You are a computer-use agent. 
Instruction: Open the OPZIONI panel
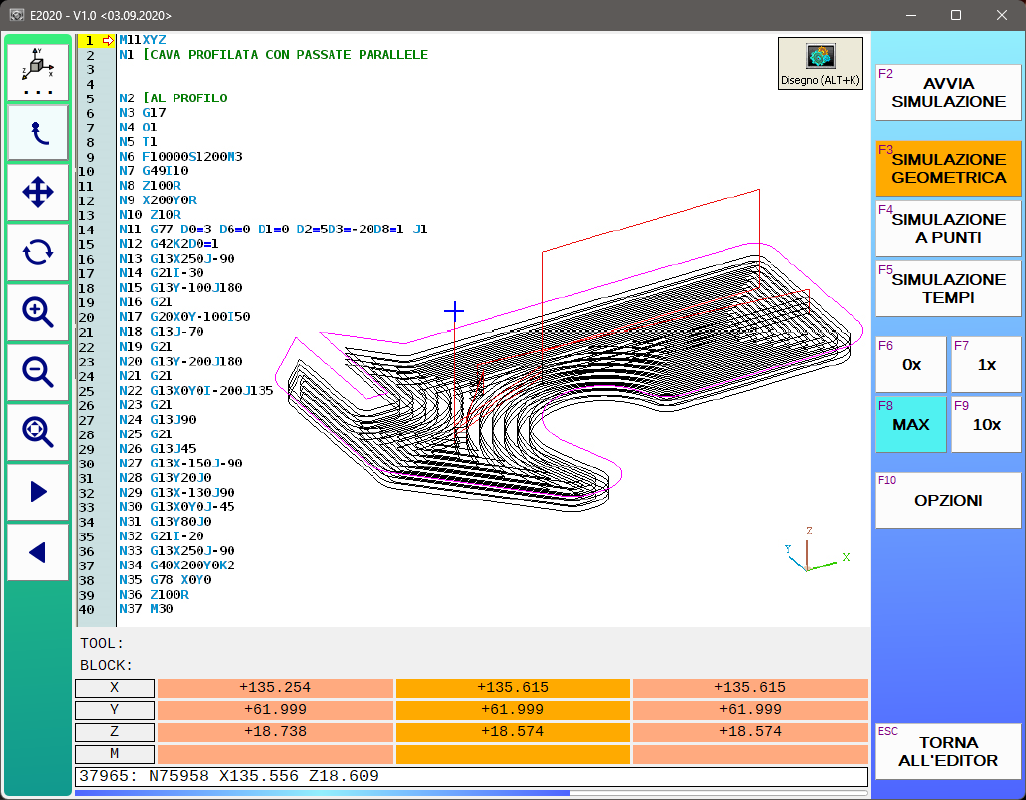(x=947, y=500)
